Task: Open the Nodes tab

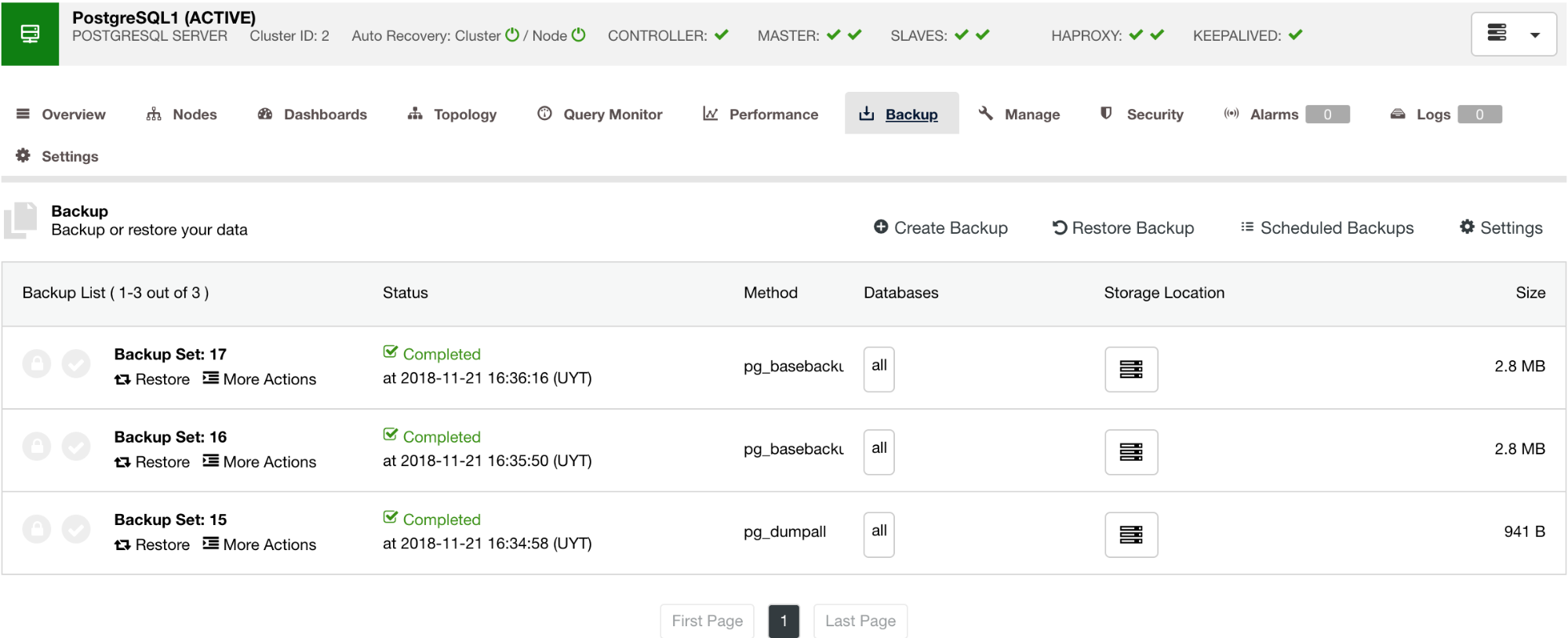Action: pyautogui.click(x=182, y=115)
